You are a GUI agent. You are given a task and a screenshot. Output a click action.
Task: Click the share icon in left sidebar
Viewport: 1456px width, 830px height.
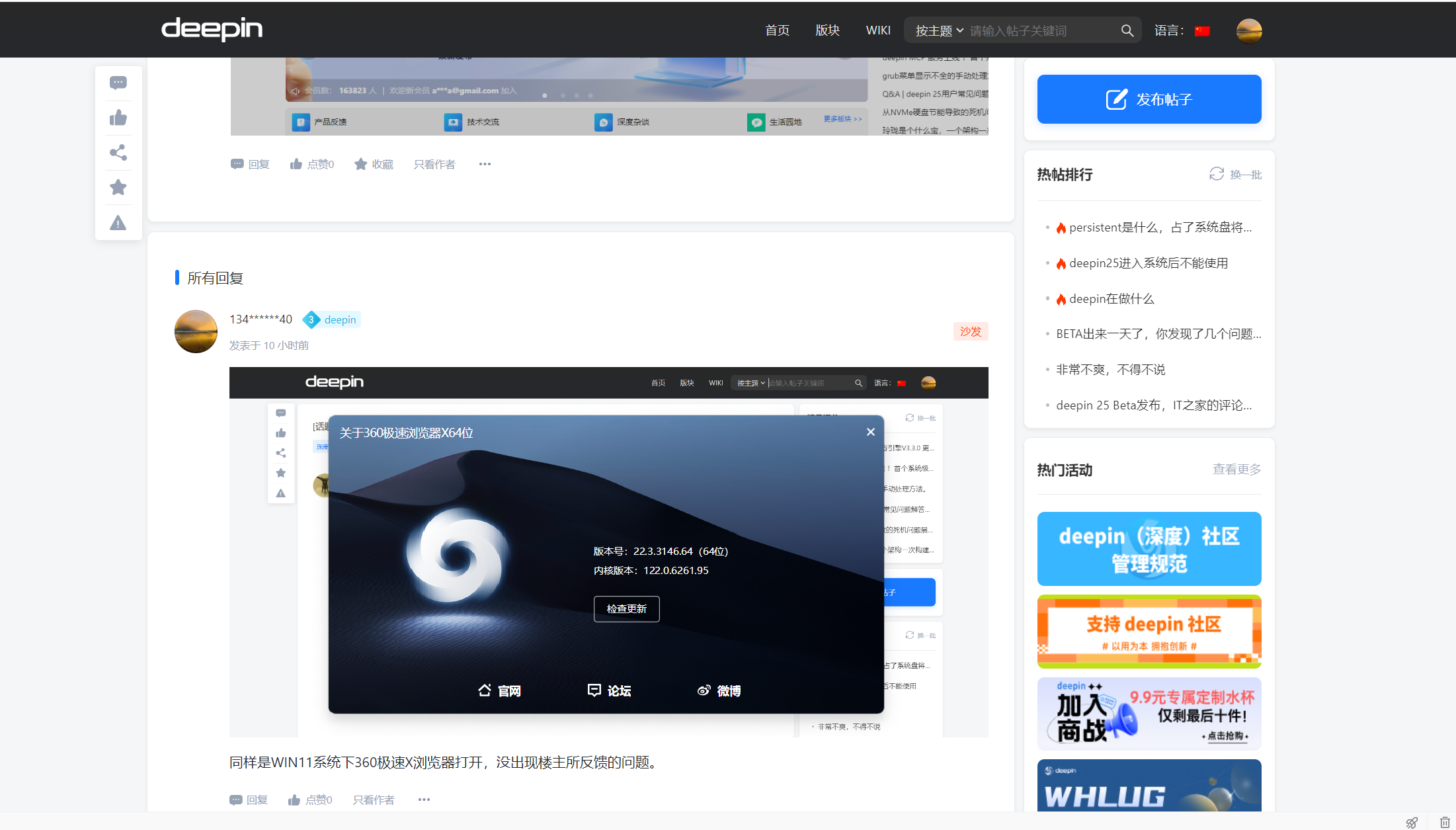[118, 153]
